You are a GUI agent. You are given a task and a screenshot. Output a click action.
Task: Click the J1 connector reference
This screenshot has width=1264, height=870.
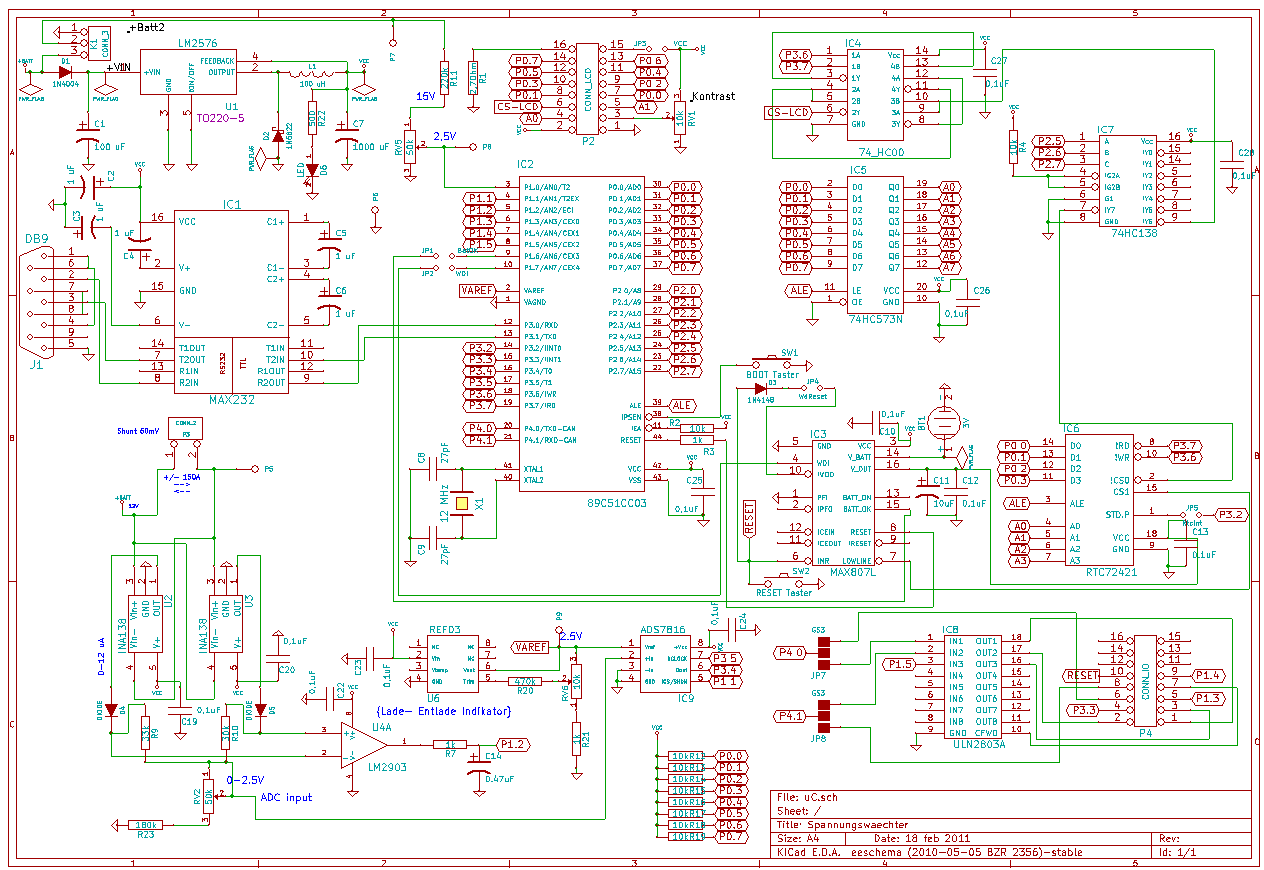tap(37, 365)
